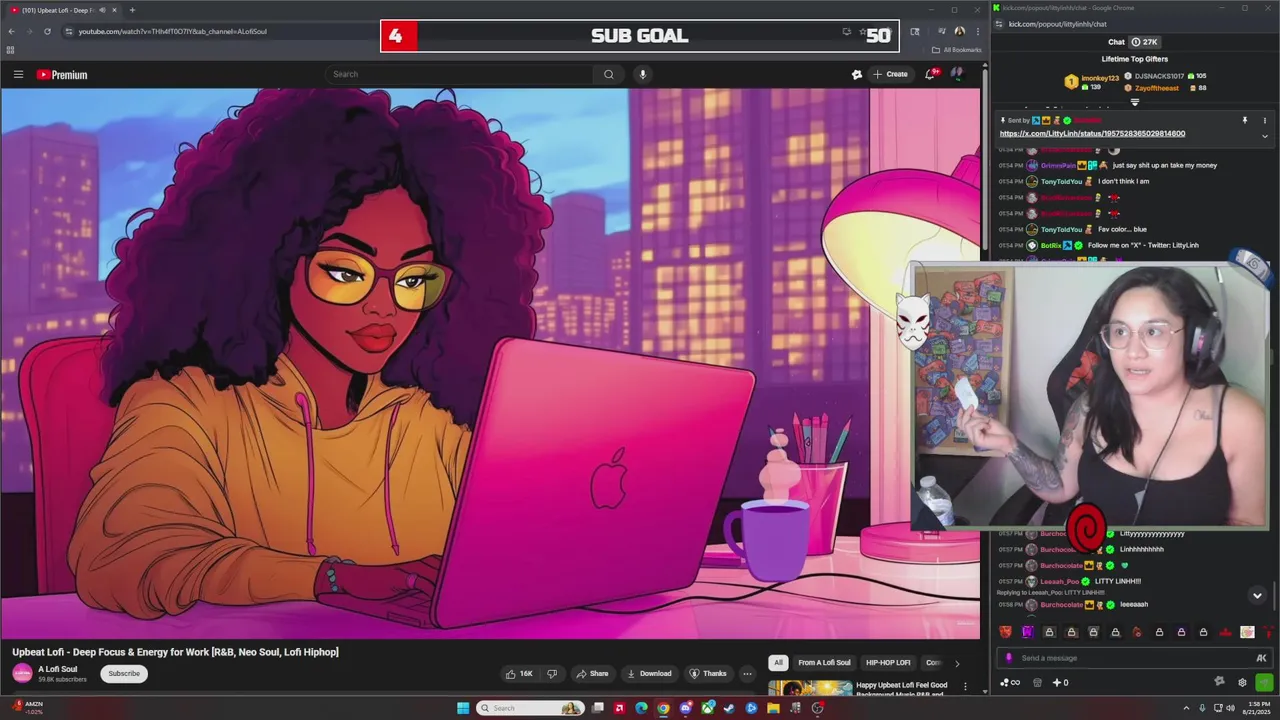Jump to latest chat messages arrow
Image resolution: width=1280 pixels, height=720 pixels.
[1257, 595]
